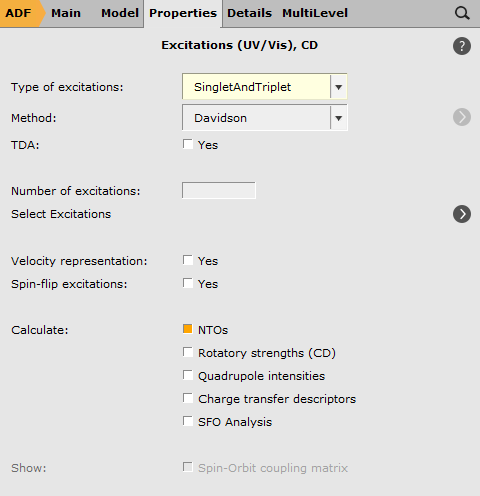Open the Details tab
Screen dimensions: 480x496
tap(249, 13)
